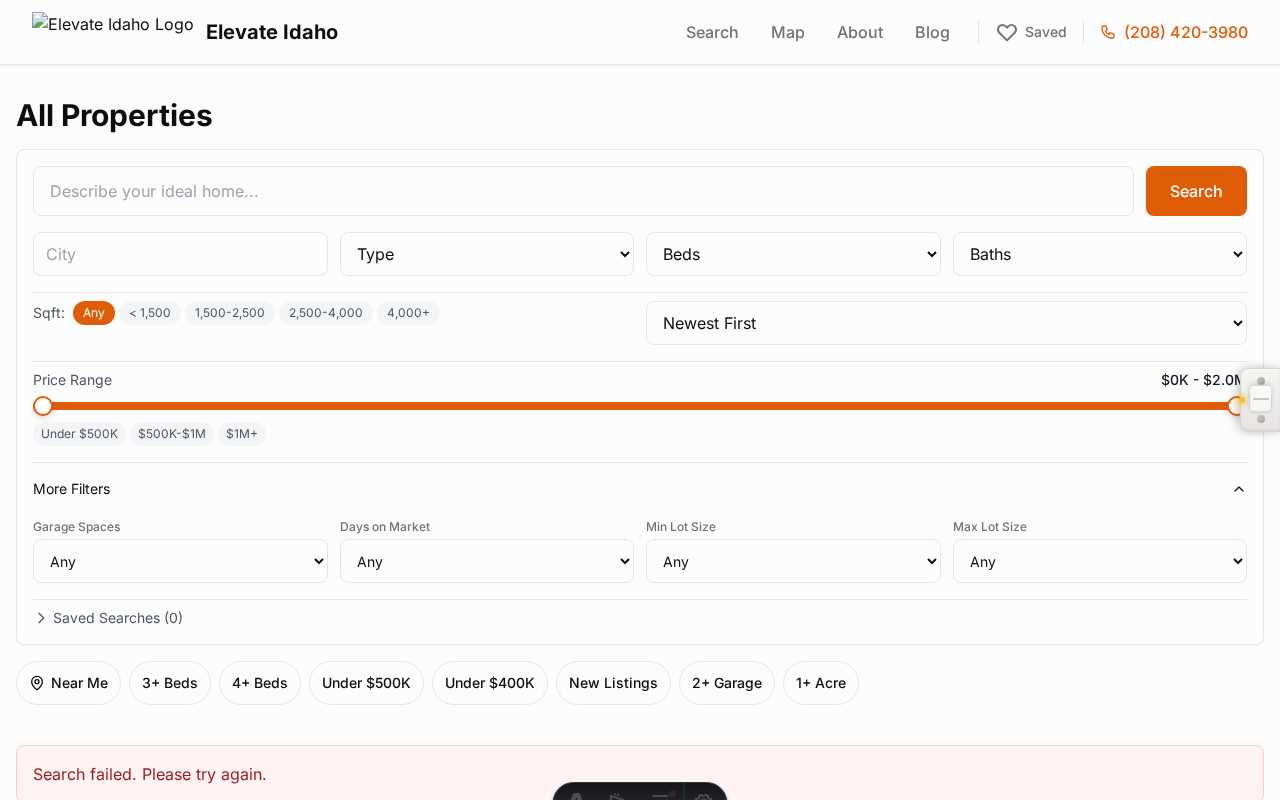Screen dimensions: 1280x800
Task: Open the Type dropdown
Action: [487, 254]
